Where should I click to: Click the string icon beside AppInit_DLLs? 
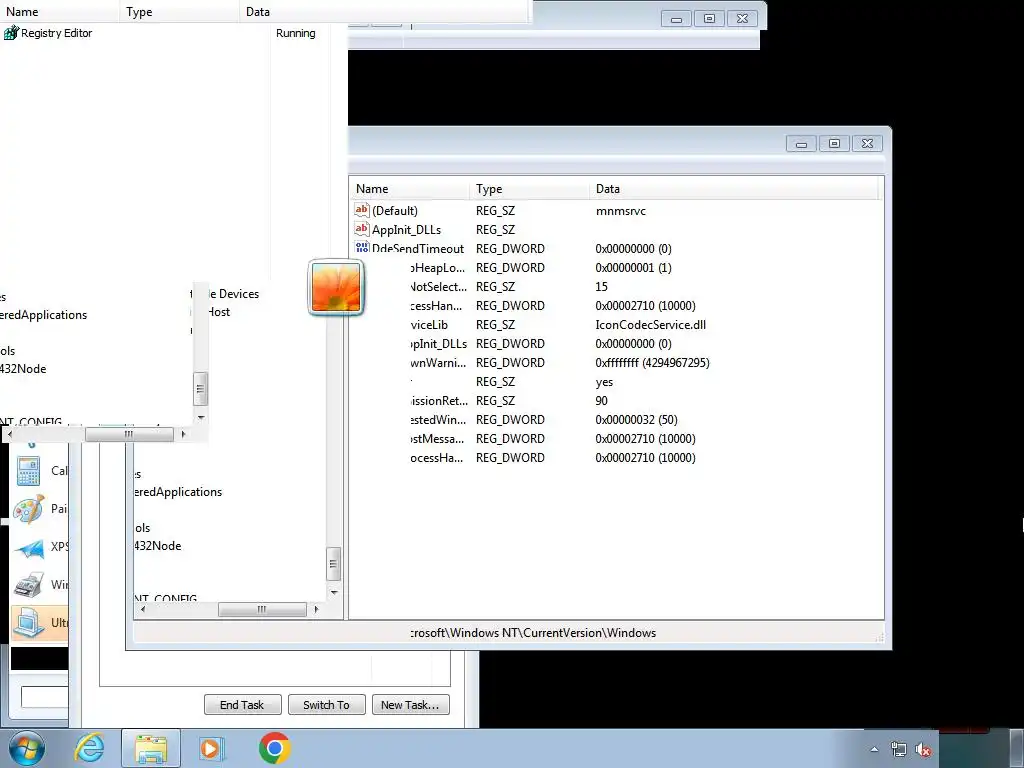click(x=362, y=229)
